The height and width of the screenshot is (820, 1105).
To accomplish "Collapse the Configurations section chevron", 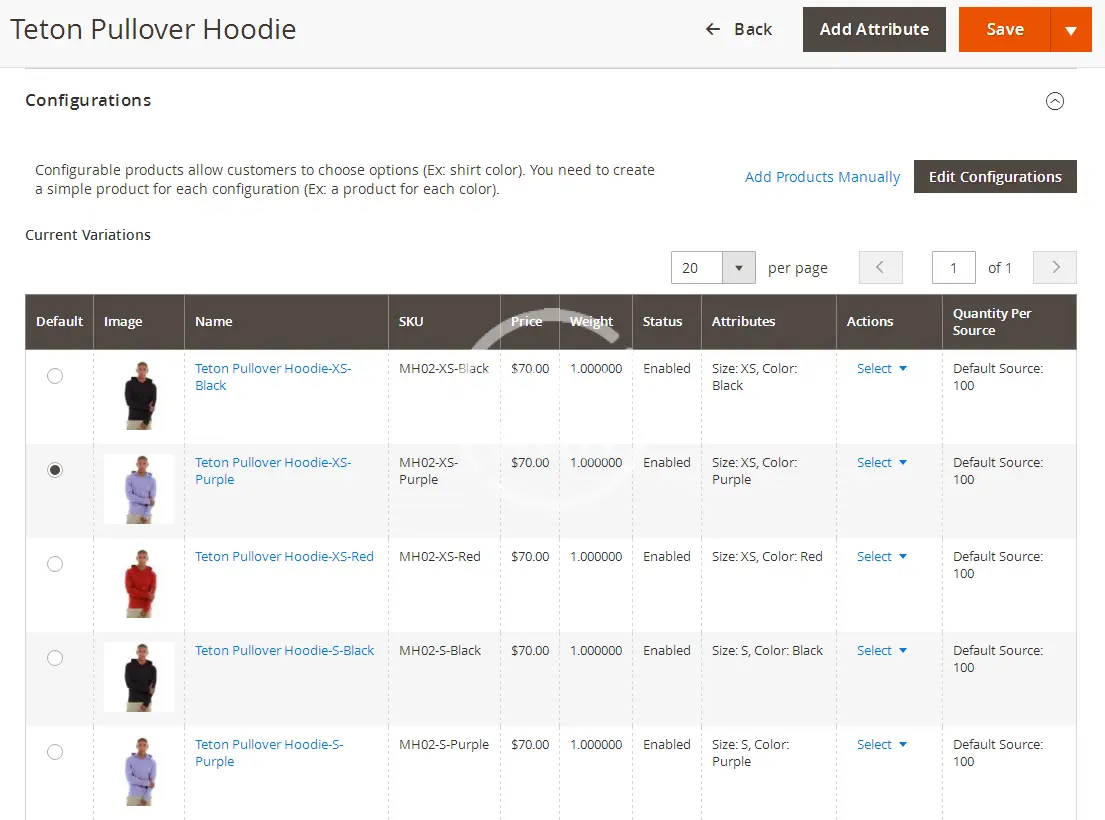I will (1054, 101).
